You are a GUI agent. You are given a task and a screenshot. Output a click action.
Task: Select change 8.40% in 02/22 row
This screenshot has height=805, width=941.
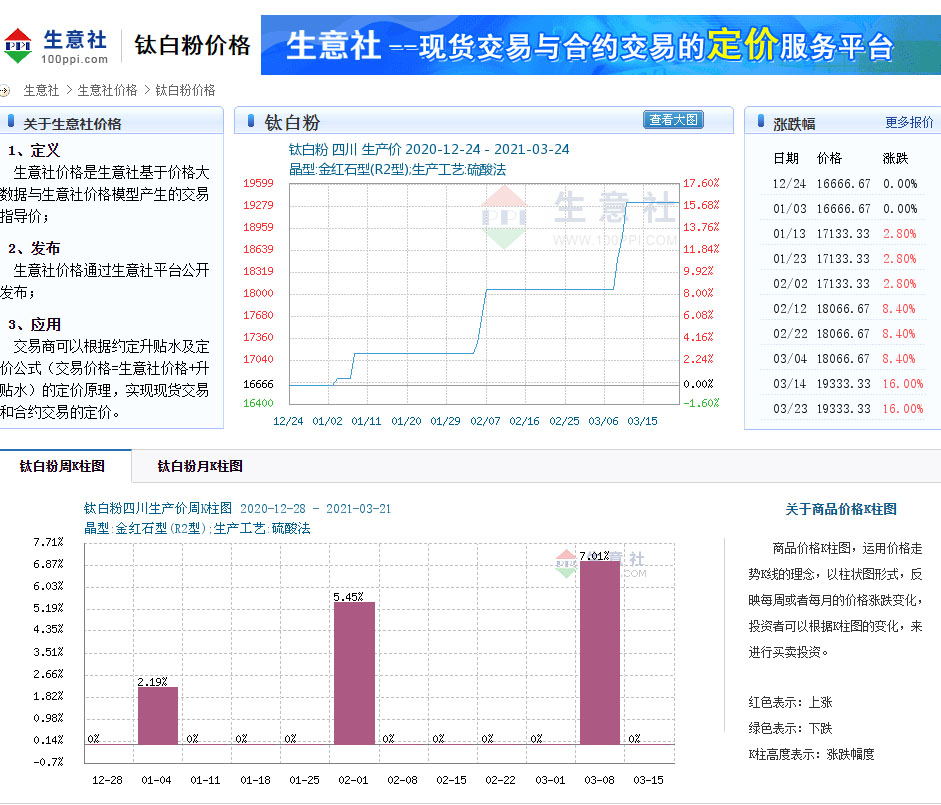point(898,334)
